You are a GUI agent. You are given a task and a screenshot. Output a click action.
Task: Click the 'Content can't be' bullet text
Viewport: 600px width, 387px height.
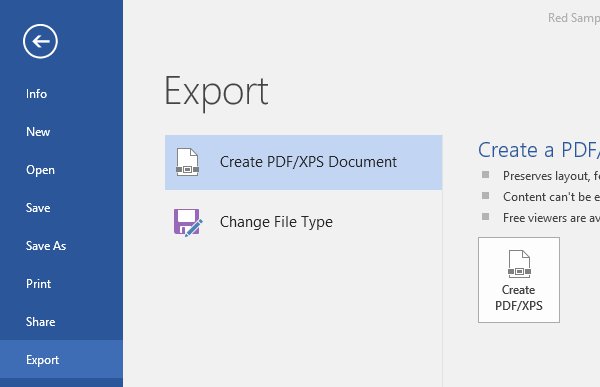pyautogui.click(x=551, y=197)
